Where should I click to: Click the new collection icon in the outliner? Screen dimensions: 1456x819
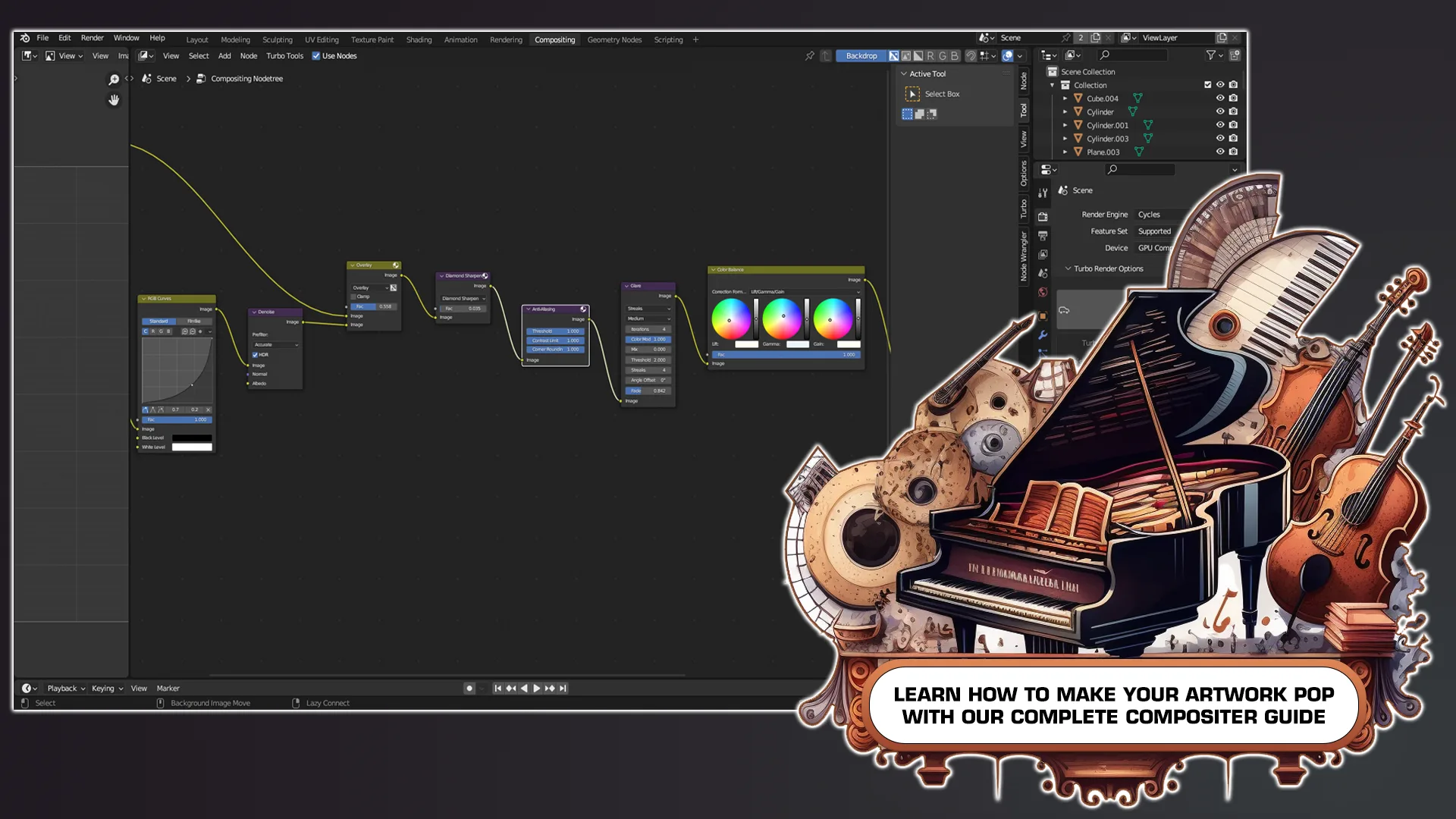(1235, 55)
